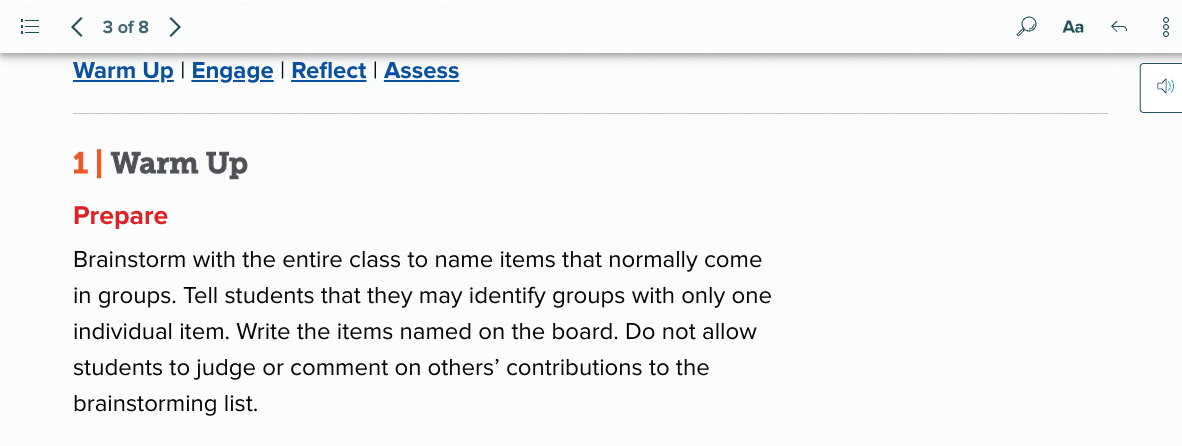Click the 1 | Warm Up heading
Image resolution: width=1182 pixels, height=446 pixels.
point(161,163)
